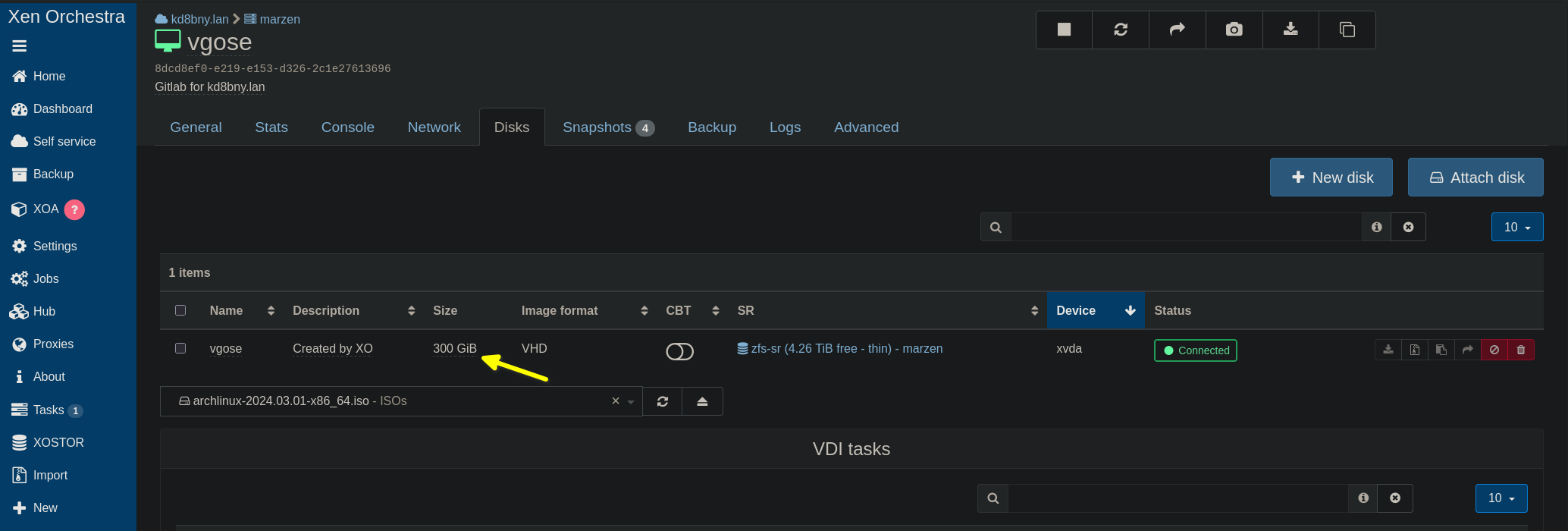This screenshot has height=531, width=1568.
Task: Check the vgose disk row checkbox
Action: click(180, 348)
